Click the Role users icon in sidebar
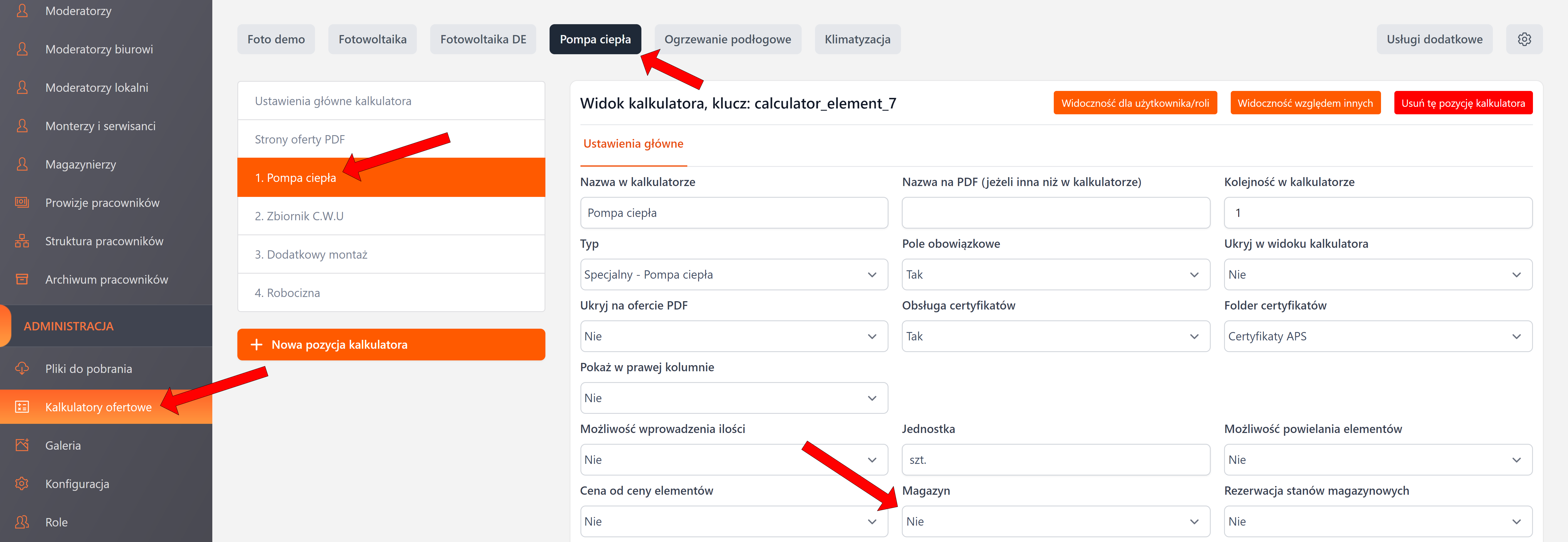Screen dimensions: 1568x542 tap(22, 522)
